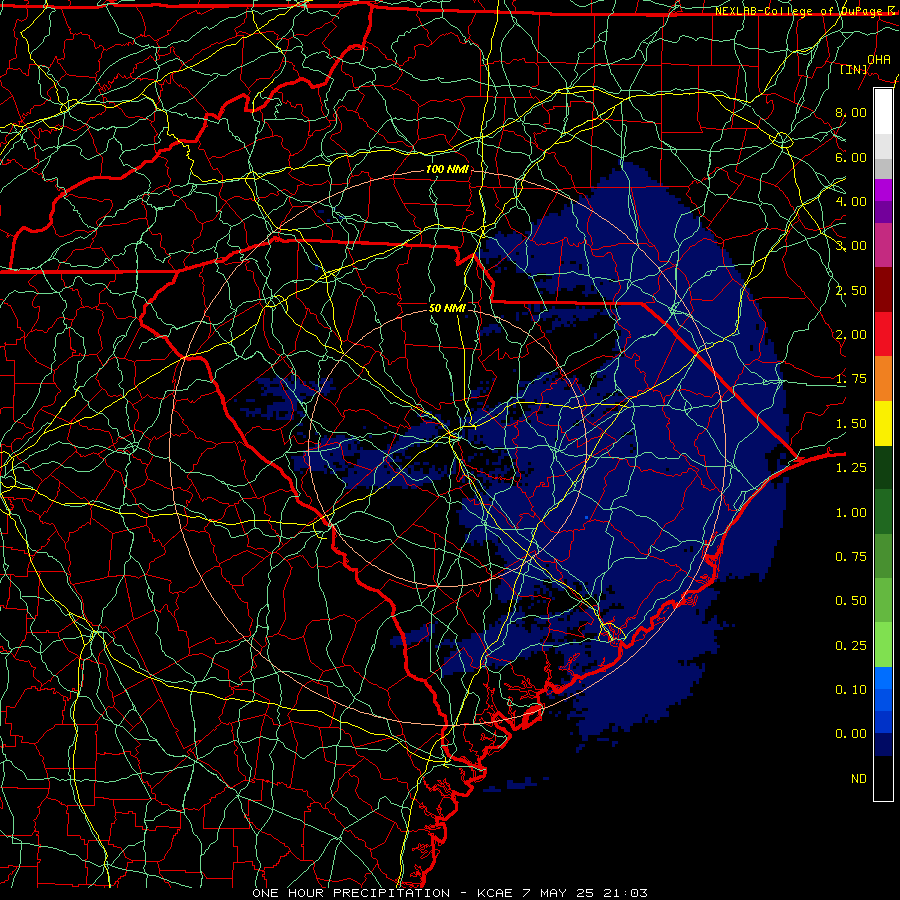Click the 0.10 legend value
This screenshot has height=900, width=900.
(851, 690)
